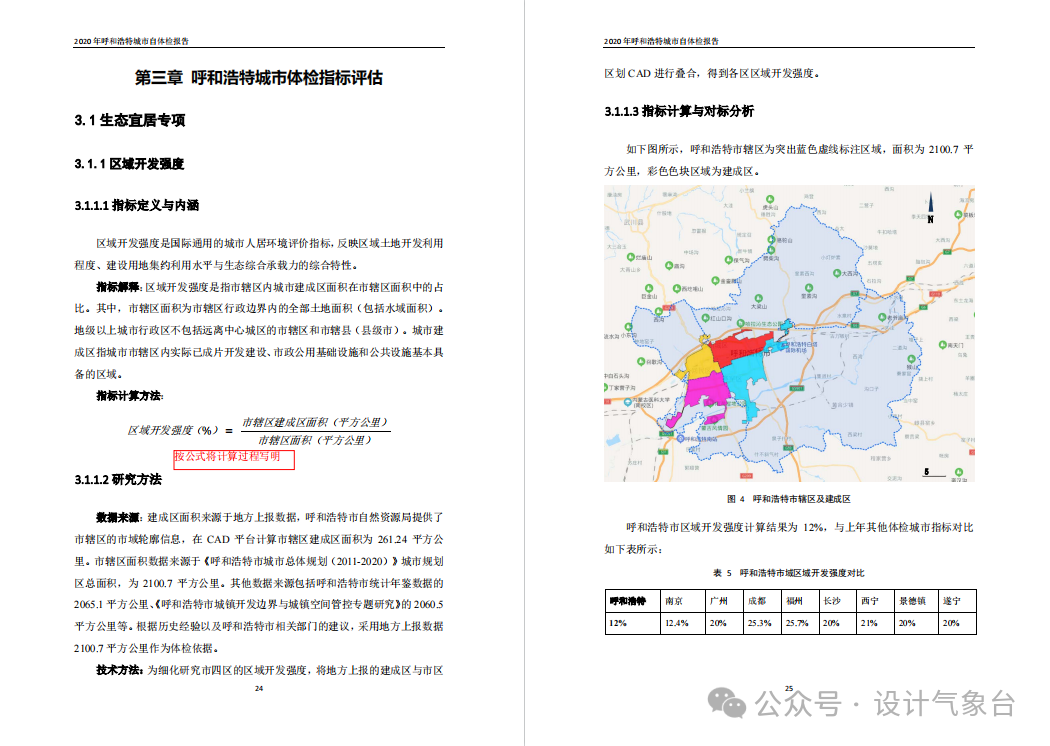1050x746 pixels.
Task: Click the bold label "数据来源"
Action: 118,518
